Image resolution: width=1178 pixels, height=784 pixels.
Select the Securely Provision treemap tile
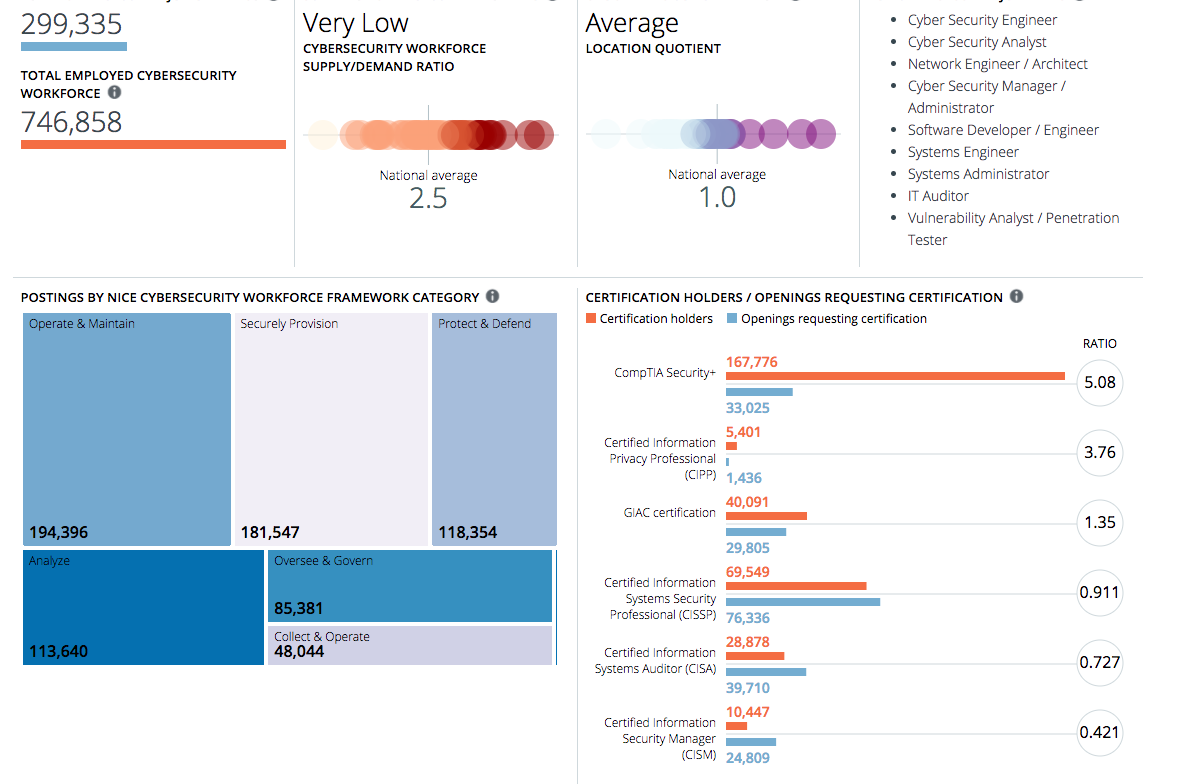click(x=331, y=429)
